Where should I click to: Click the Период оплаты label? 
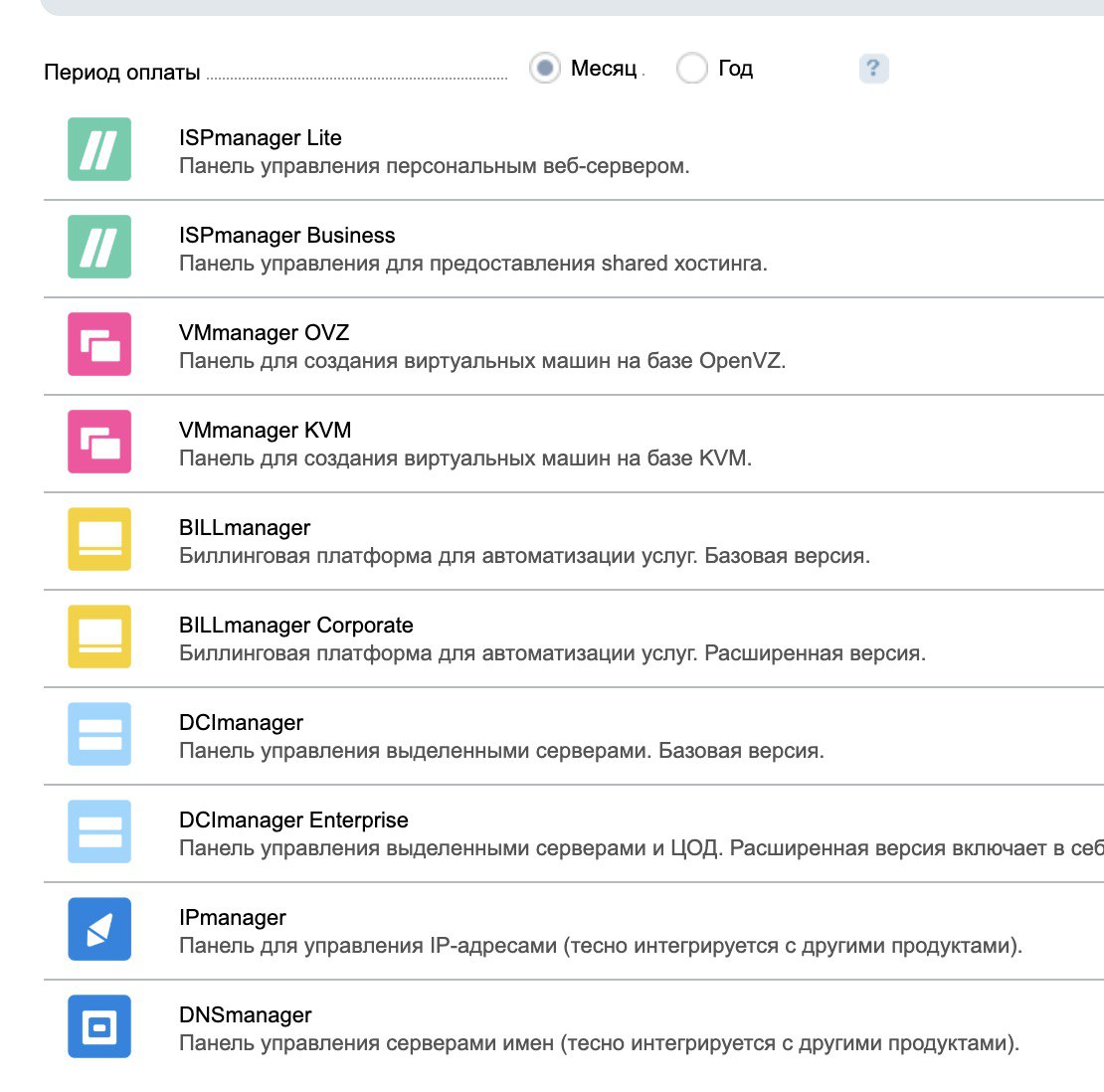(x=121, y=73)
